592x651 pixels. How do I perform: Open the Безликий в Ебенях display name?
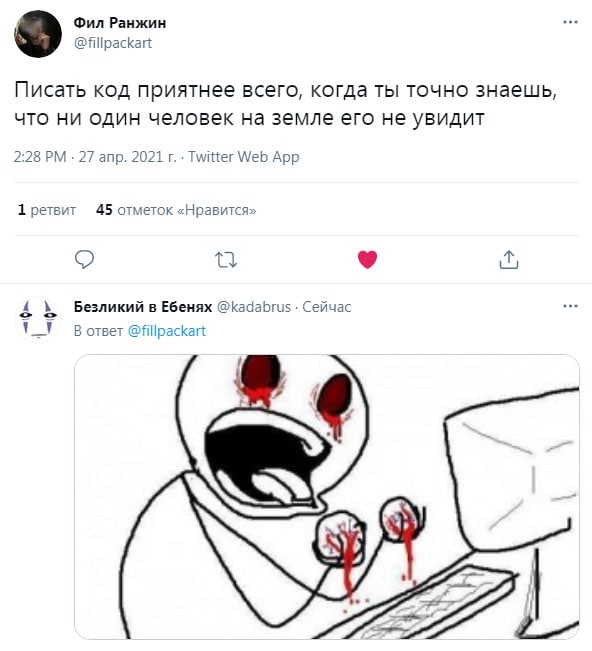143,307
